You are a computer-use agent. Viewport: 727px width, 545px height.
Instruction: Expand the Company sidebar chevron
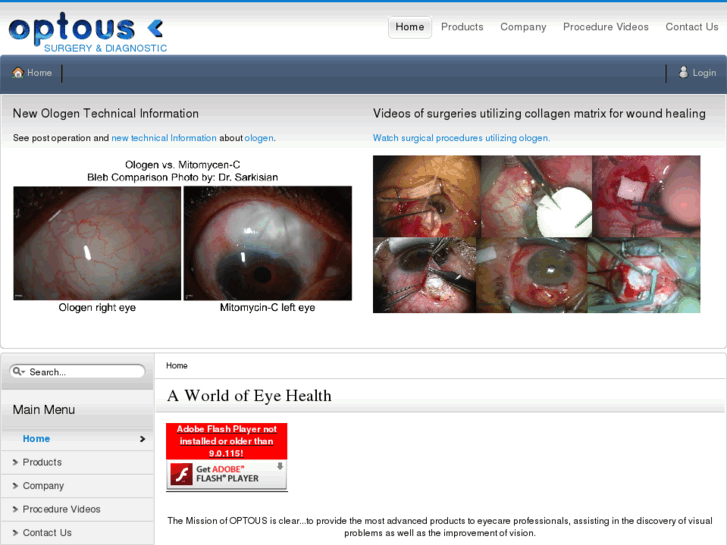click(x=15, y=486)
